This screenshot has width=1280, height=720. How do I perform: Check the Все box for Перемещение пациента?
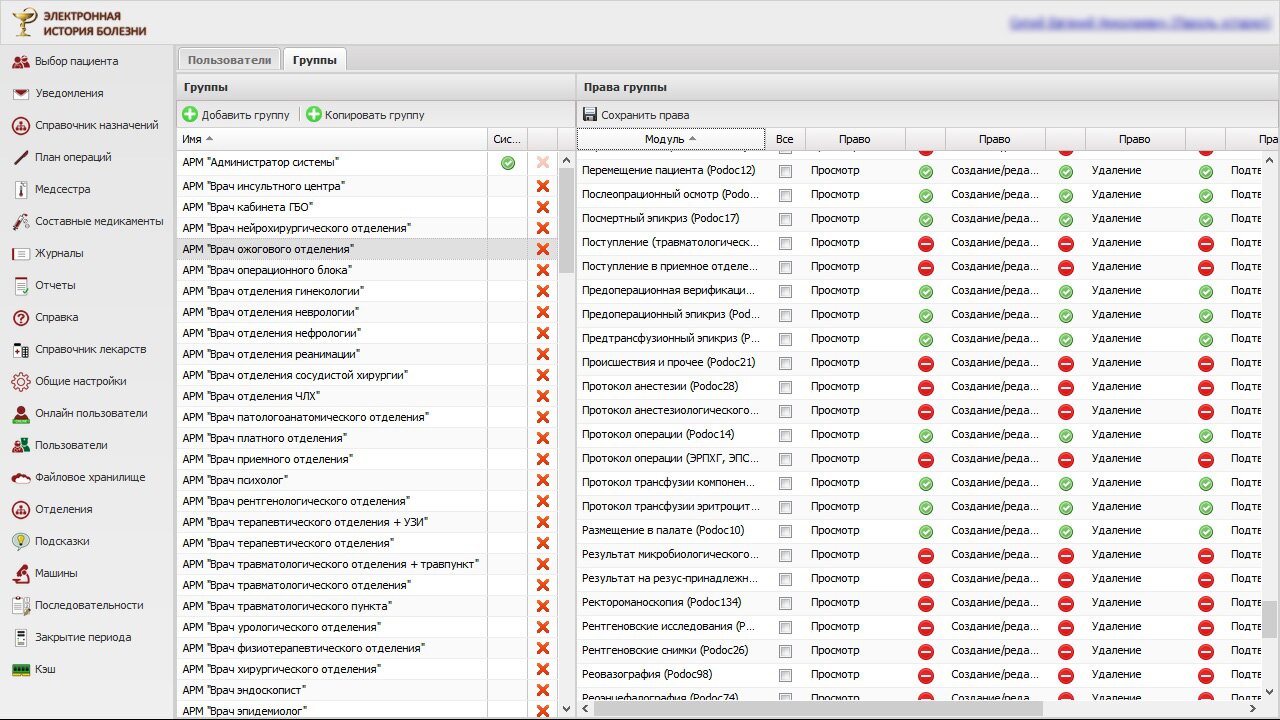point(785,171)
